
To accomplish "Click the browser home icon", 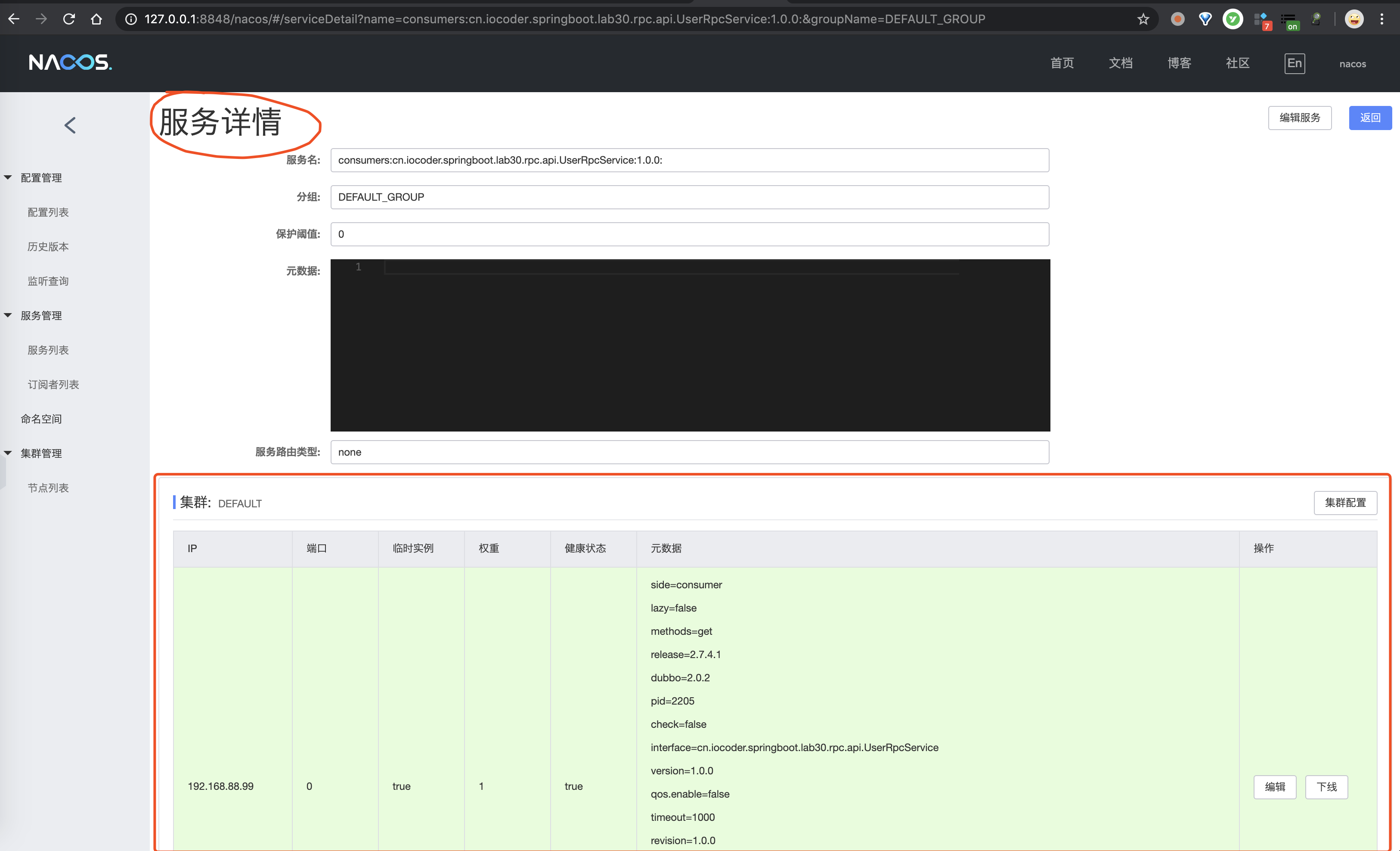I will pos(96,19).
